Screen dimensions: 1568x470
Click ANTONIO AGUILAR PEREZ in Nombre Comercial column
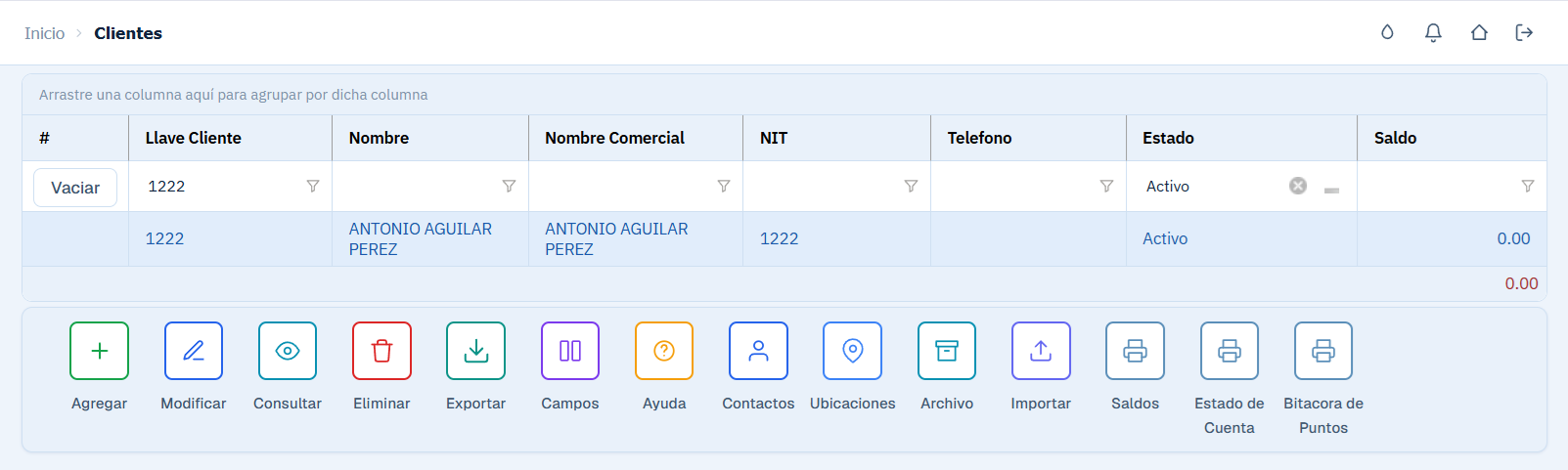click(616, 238)
